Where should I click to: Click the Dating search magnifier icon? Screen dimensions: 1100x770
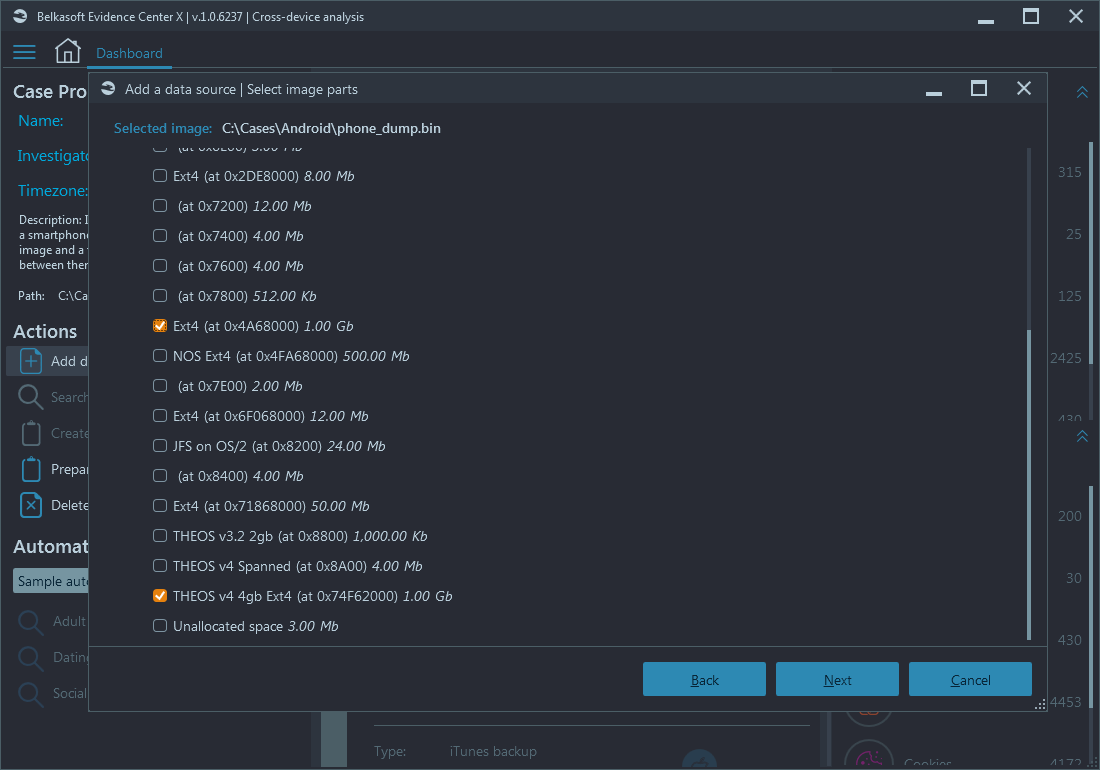tap(30, 658)
